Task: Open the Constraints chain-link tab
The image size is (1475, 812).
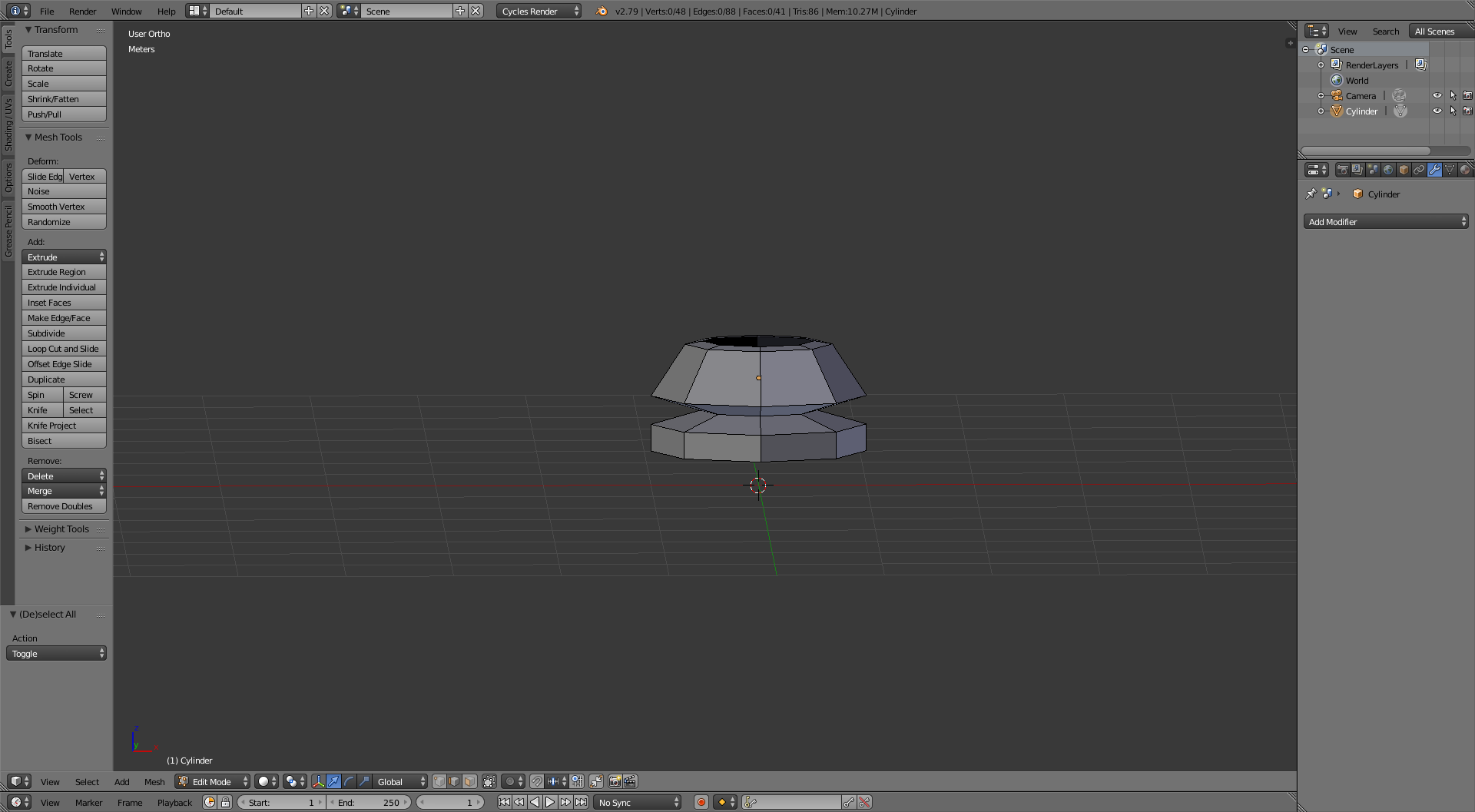Action: (1419, 170)
